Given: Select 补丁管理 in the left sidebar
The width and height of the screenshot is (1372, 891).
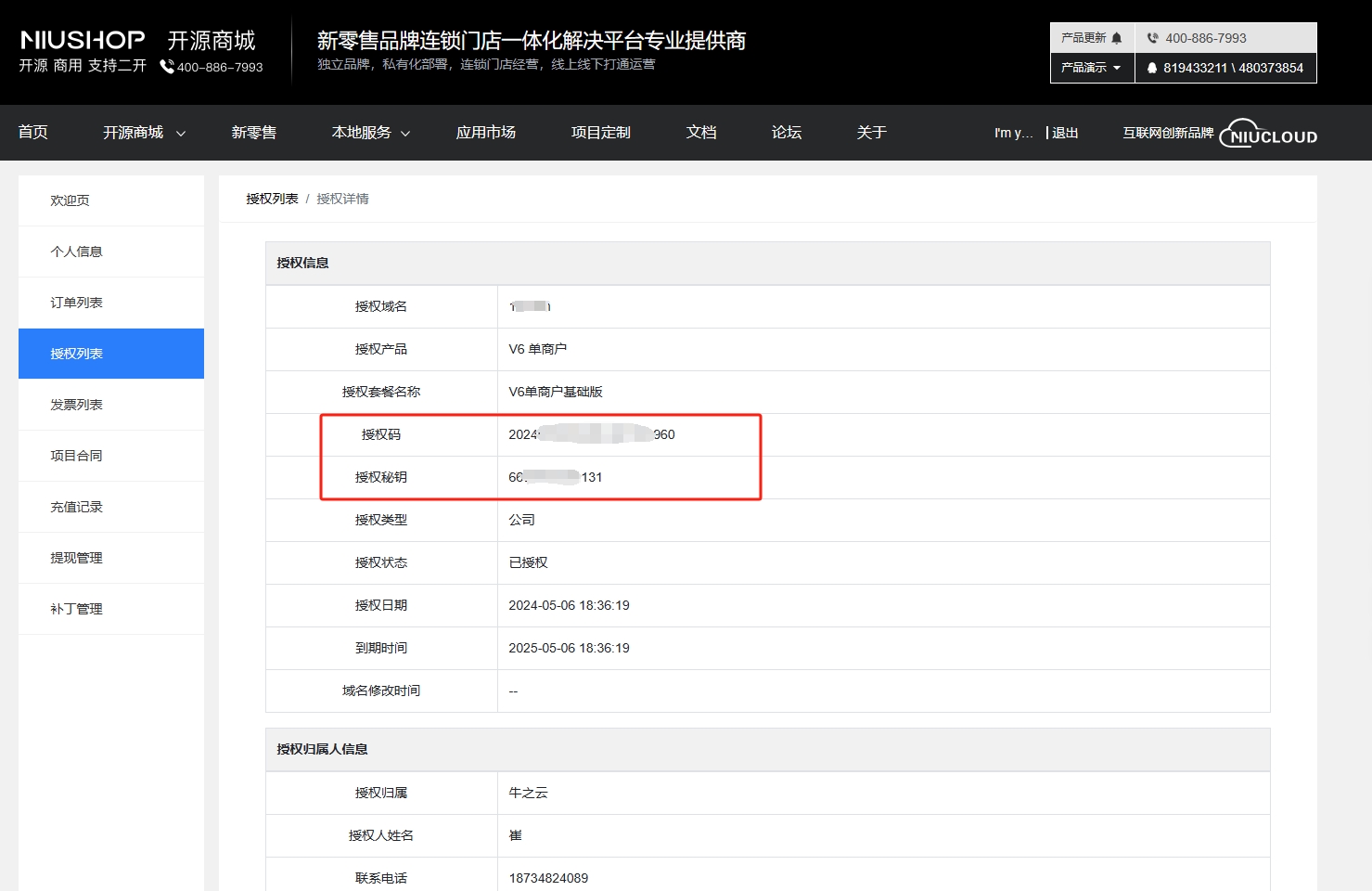Looking at the screenshot, I should 77,609.
